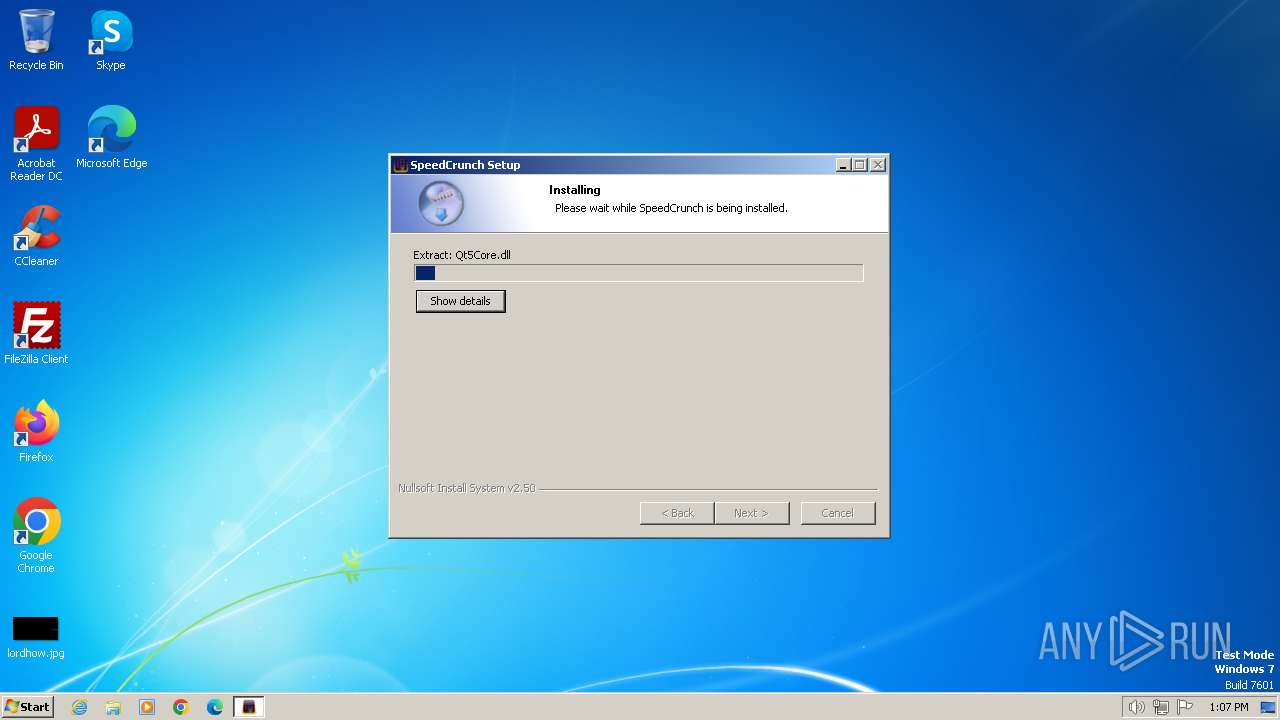
Task: Click the Extract: Qt5Core.dll status text
Action: pyautogui.click(x=462, y=255)
